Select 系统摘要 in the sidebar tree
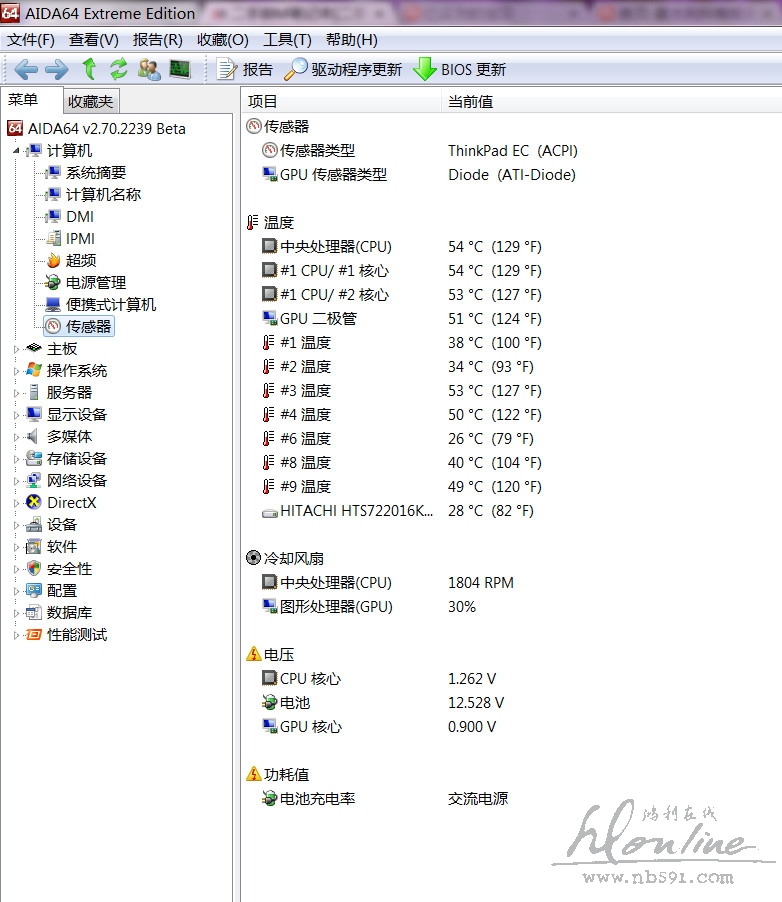The image size is (782, 902). pos(95,173)
